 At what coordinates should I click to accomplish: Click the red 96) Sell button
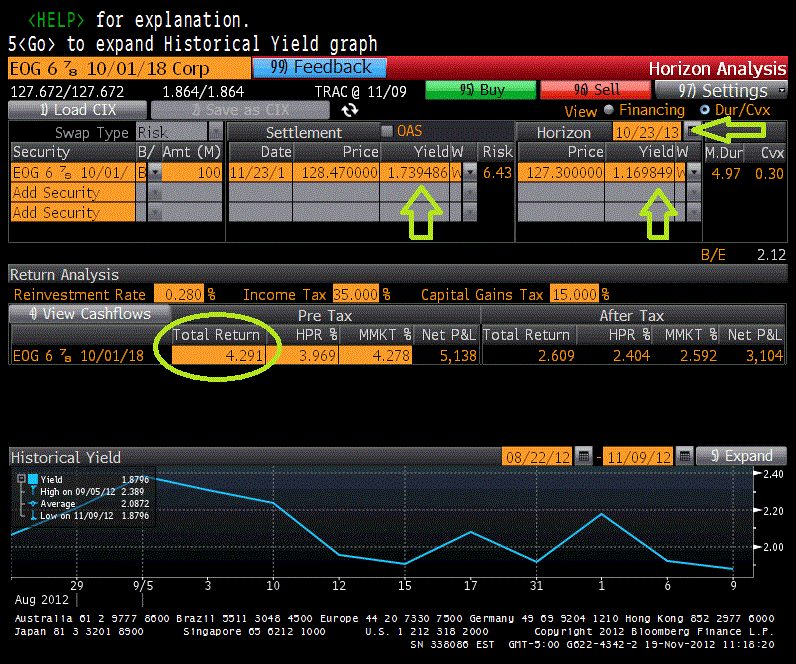click(596, 90)
